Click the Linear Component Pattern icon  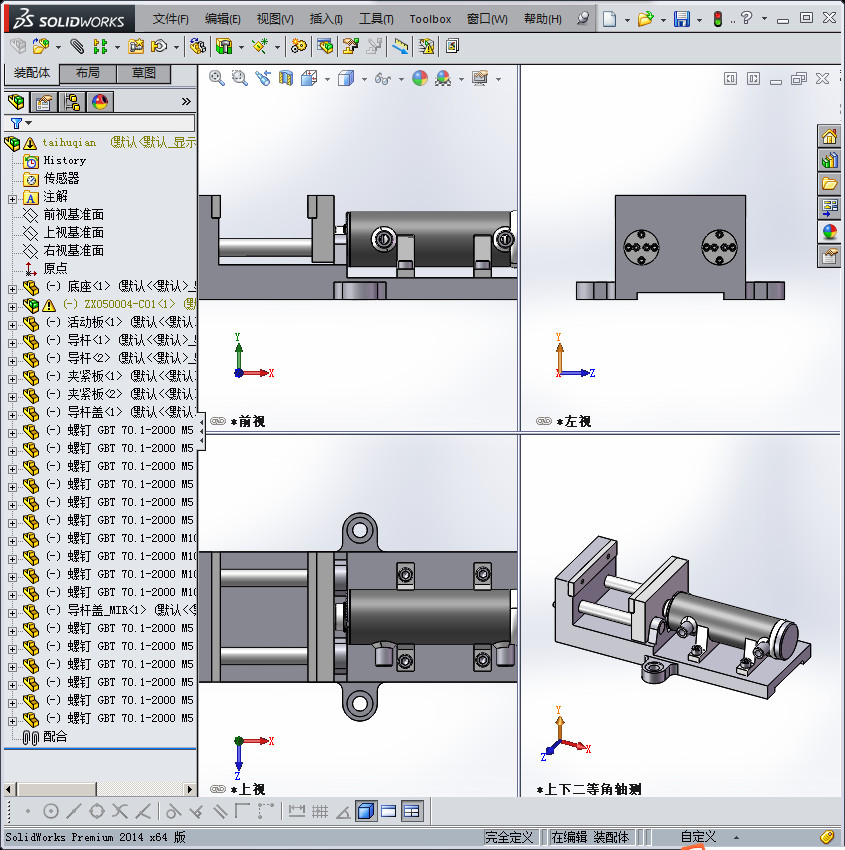pos(101,47)
